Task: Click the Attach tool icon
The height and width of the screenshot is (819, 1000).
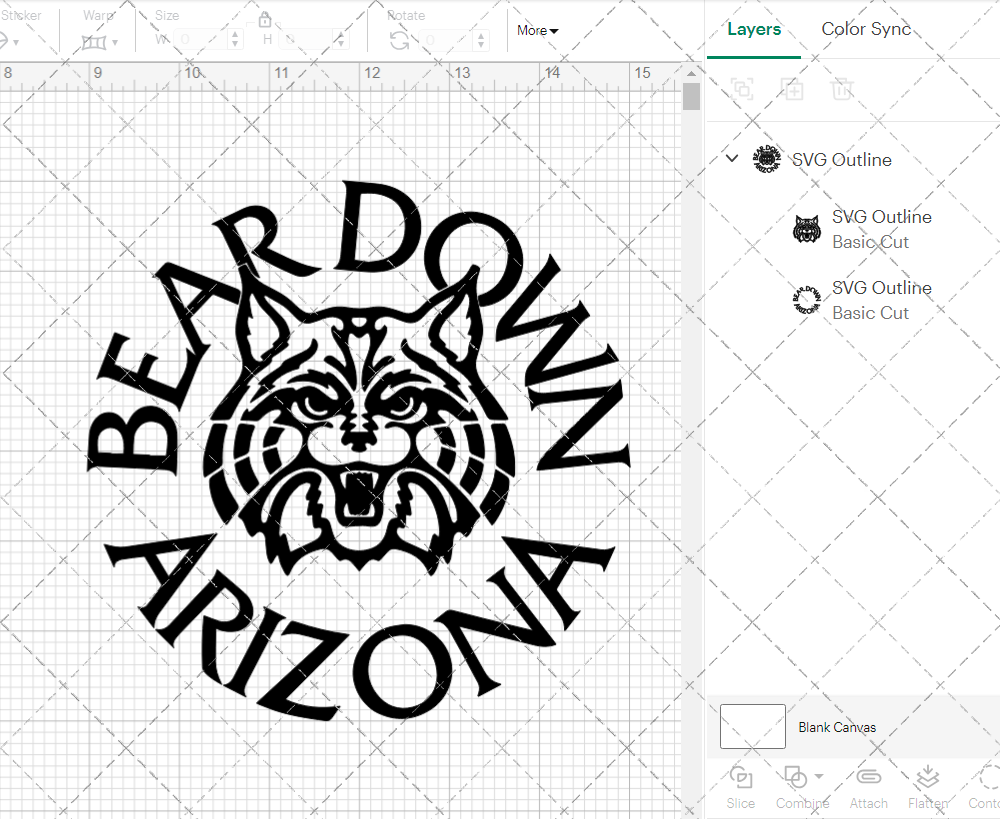Action: (868, 777)
